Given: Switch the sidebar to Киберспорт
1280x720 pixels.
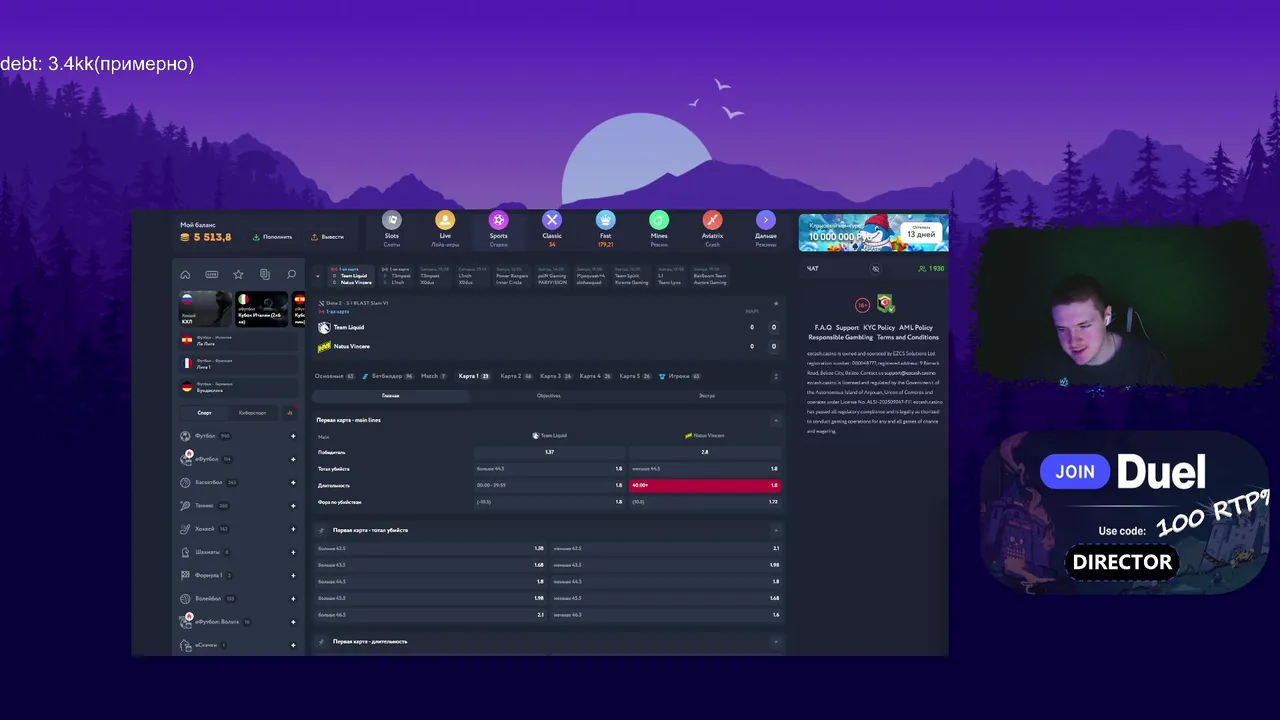Looking at the screenshot, I should click(253, 412).
